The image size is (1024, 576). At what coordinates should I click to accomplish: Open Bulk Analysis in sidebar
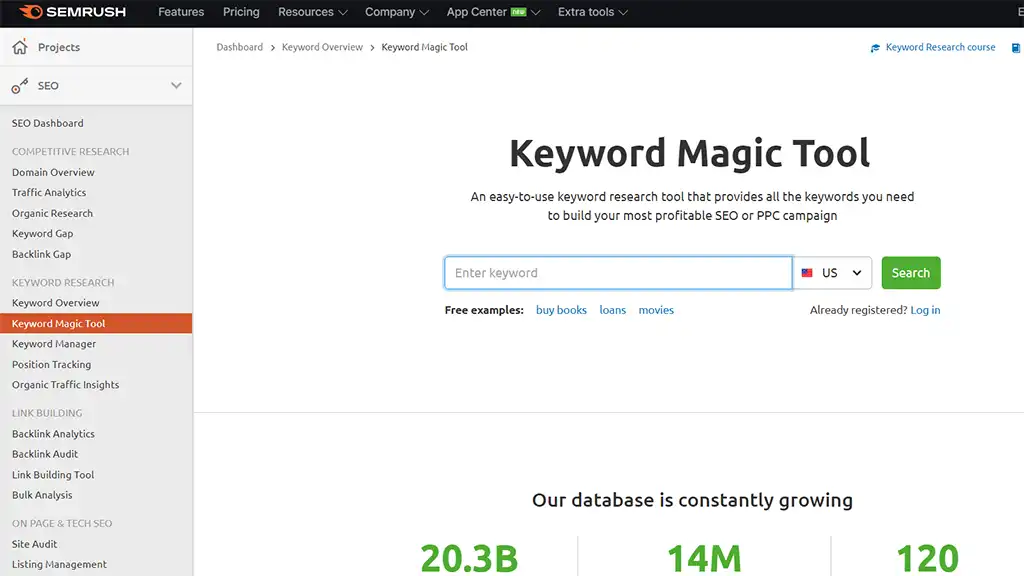pos(42,495)
